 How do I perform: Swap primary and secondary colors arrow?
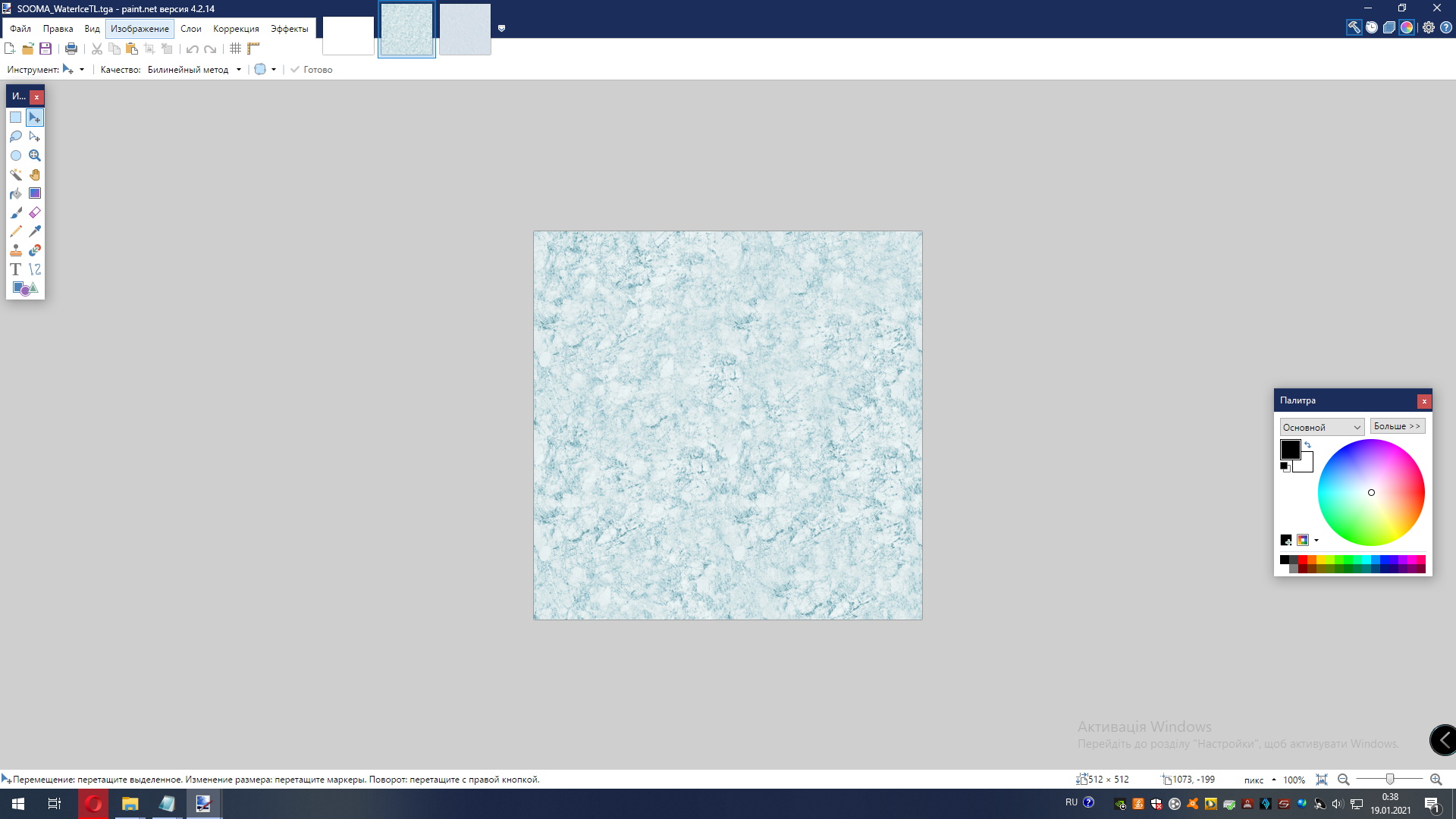(x=1307, y=445)
